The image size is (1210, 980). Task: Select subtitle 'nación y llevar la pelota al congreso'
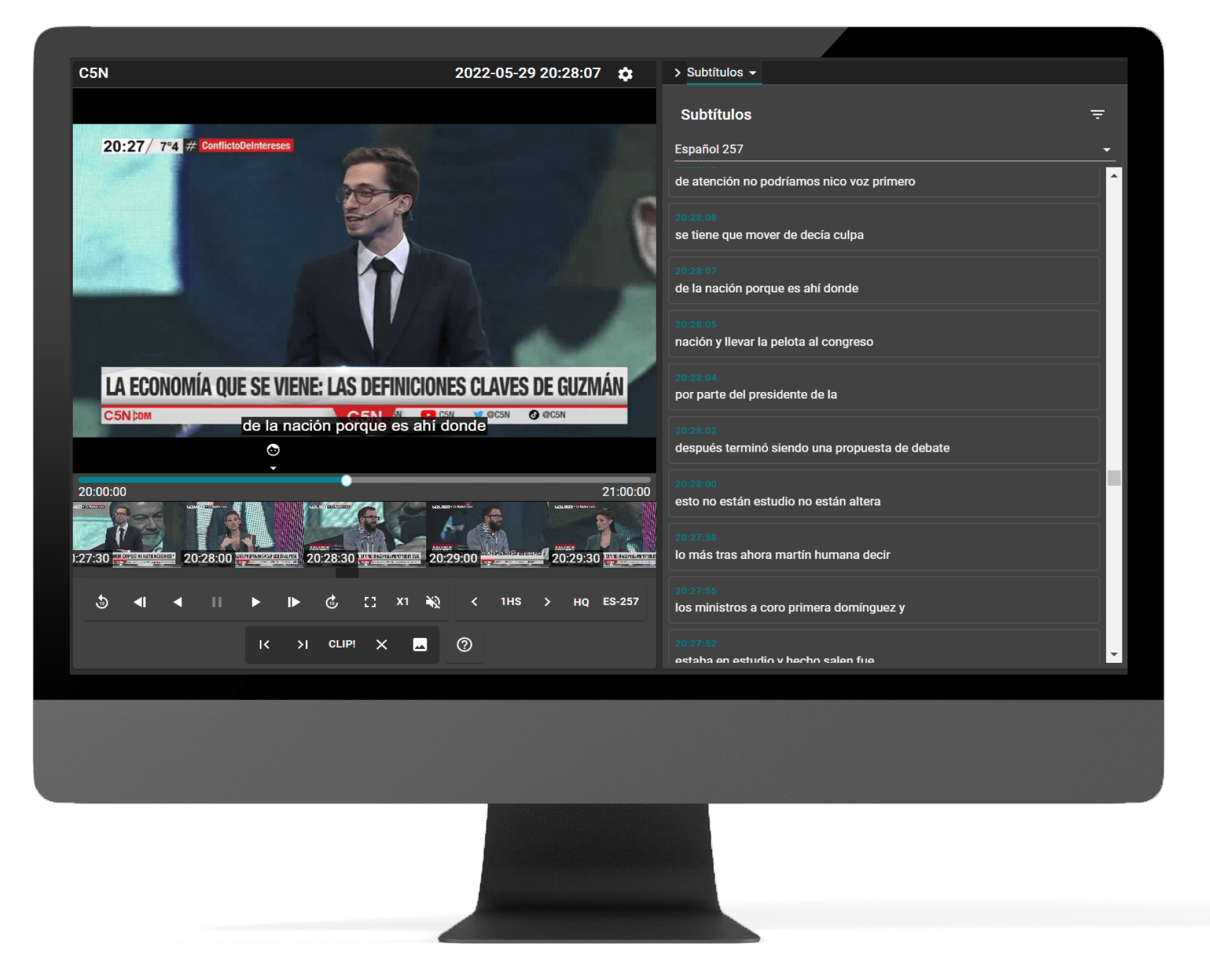884,334
